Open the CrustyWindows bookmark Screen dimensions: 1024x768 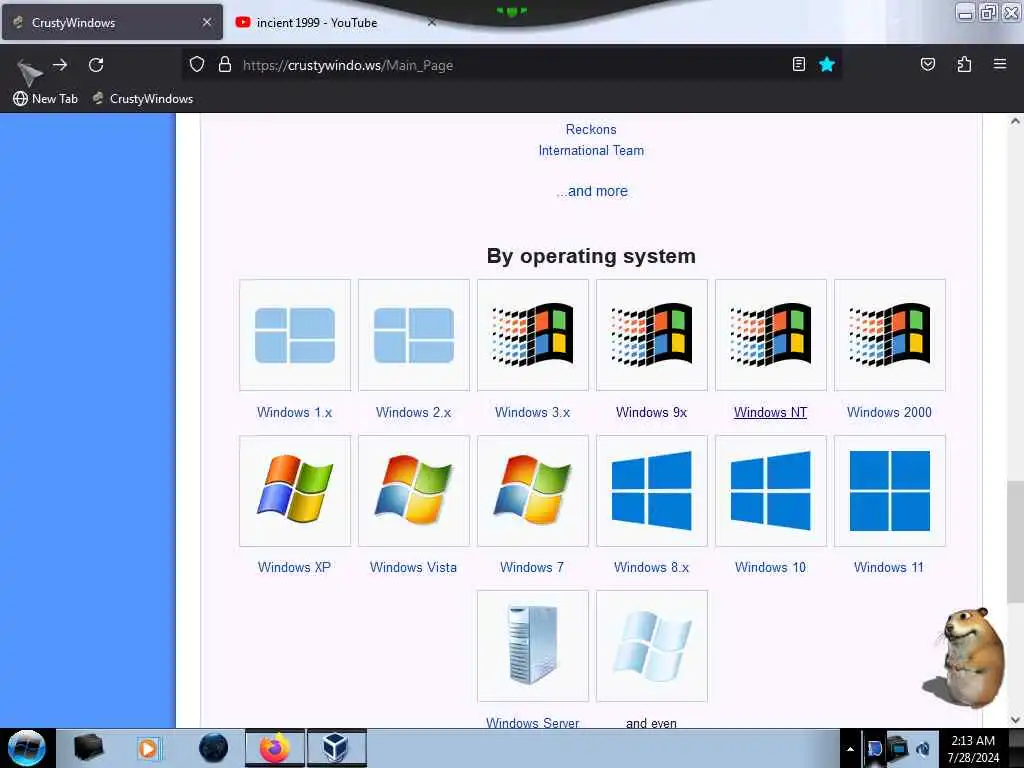pyautogui.click(x=142, y=99)
